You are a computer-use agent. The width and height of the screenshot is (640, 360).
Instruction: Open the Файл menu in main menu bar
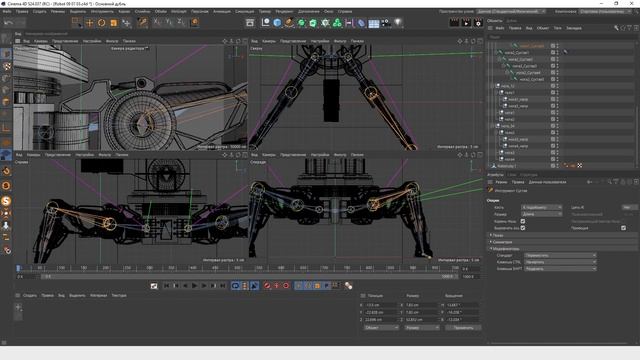point(7,11)
